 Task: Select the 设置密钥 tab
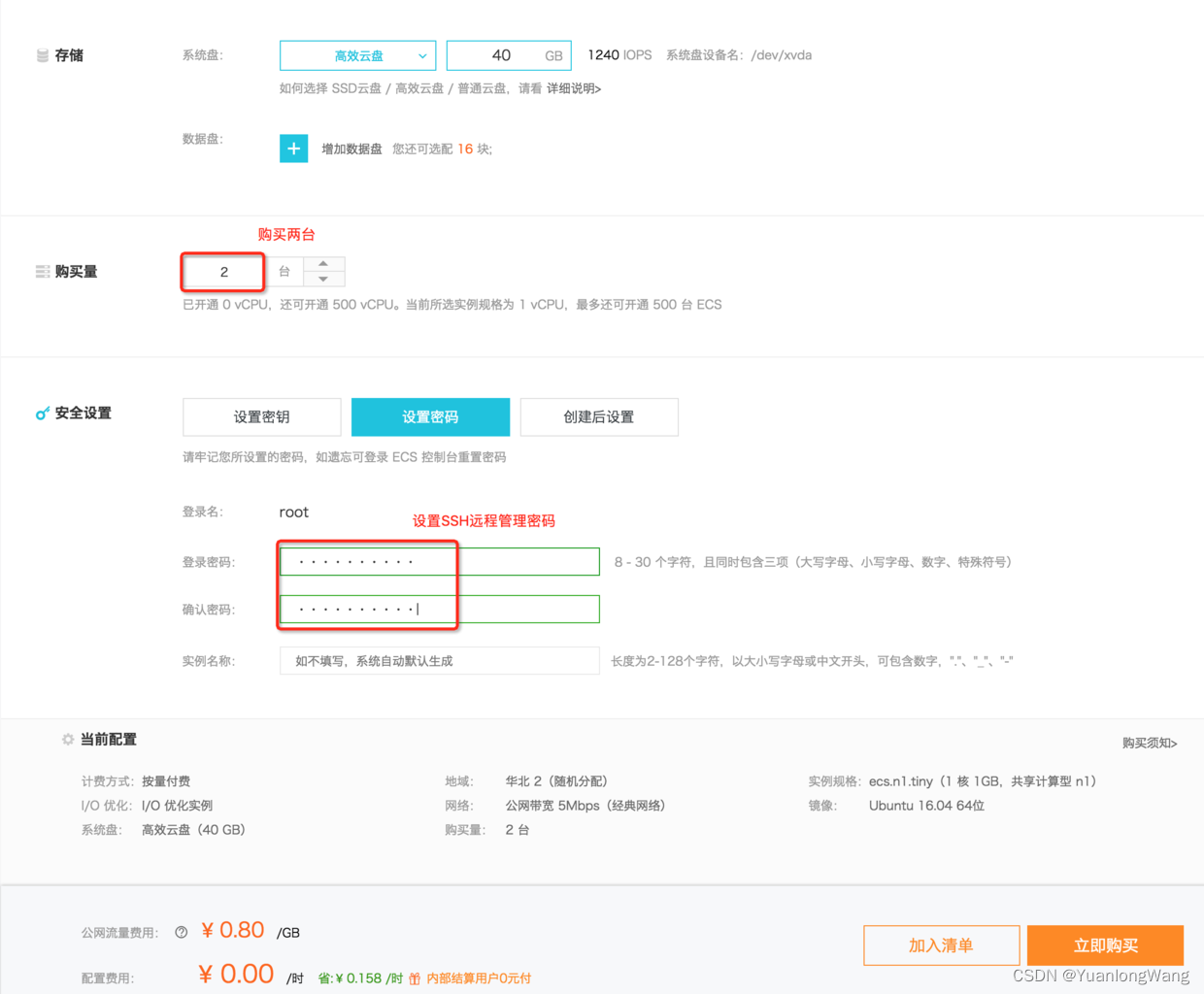pos(262,416)
